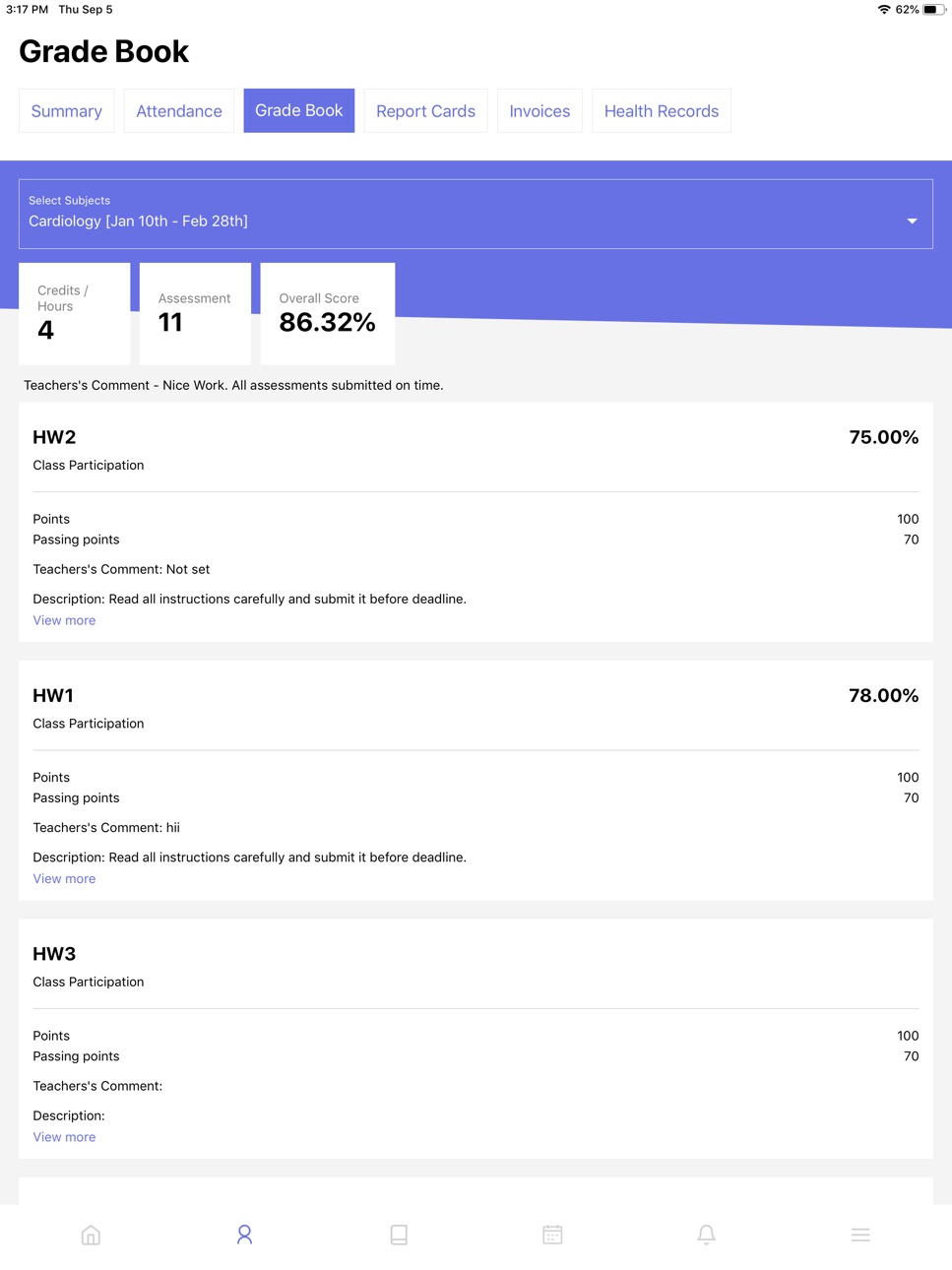The image size is (952, 1270).
Task: Open the calendar icon in bottom bar
Action: [552, 1235]
